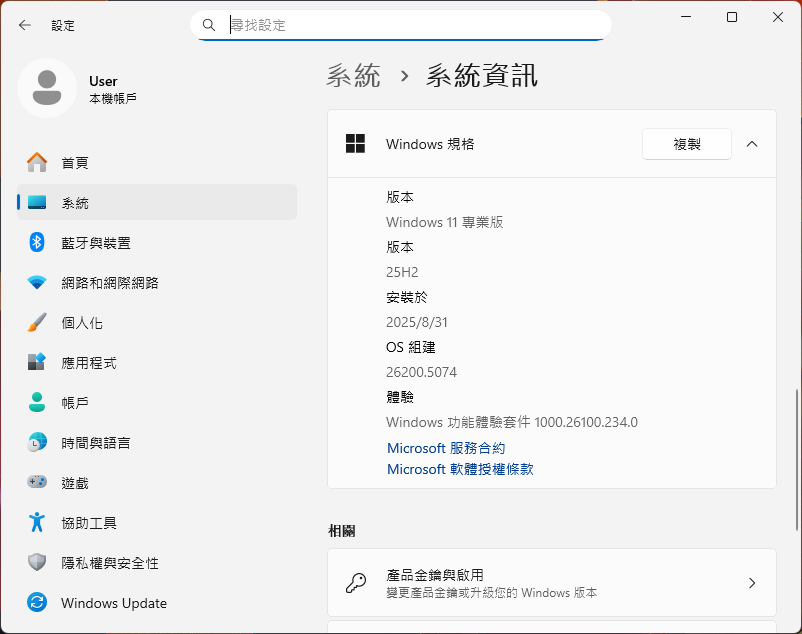Open 隱私權與安全性 category

coord(157,562)
